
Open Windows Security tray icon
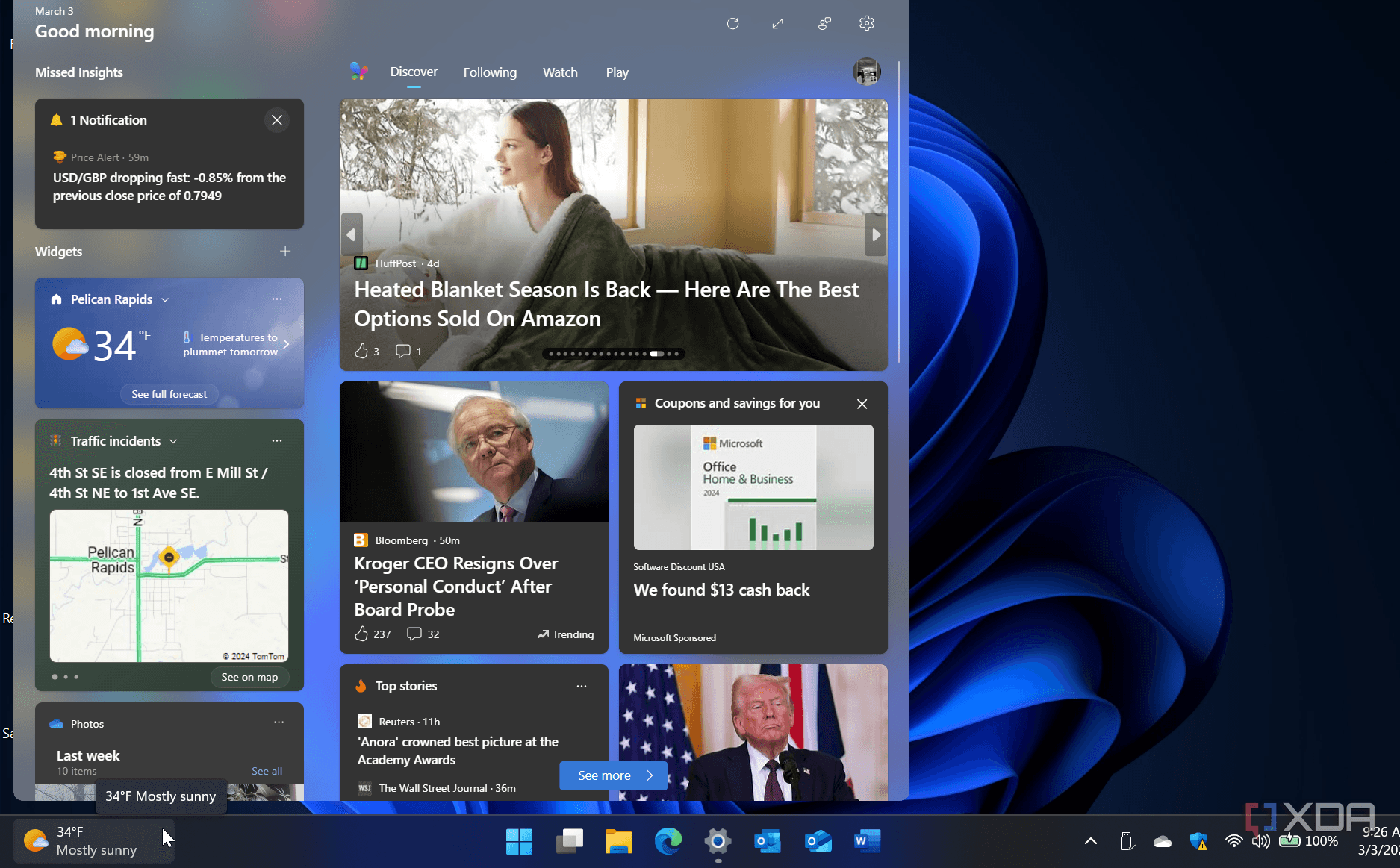pos(1198,841)
